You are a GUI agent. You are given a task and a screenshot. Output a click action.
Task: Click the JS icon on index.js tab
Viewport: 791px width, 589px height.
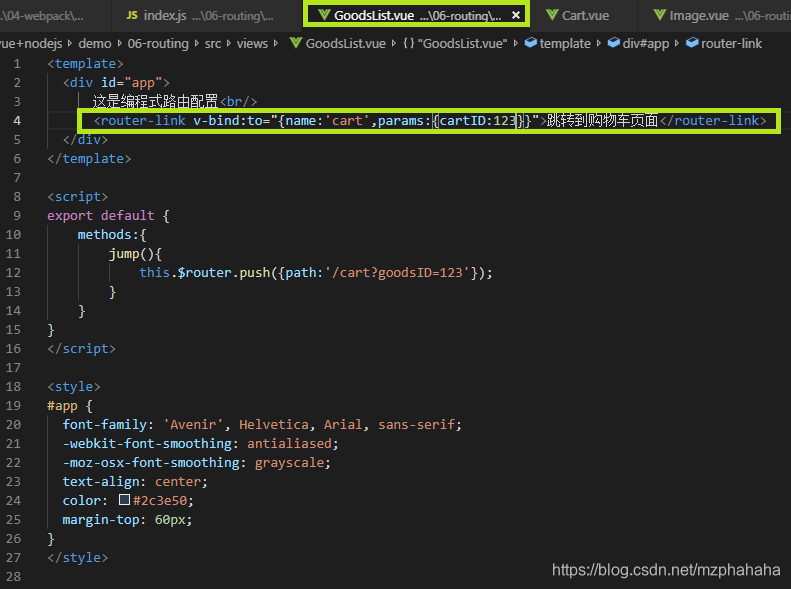coord(132,15)
